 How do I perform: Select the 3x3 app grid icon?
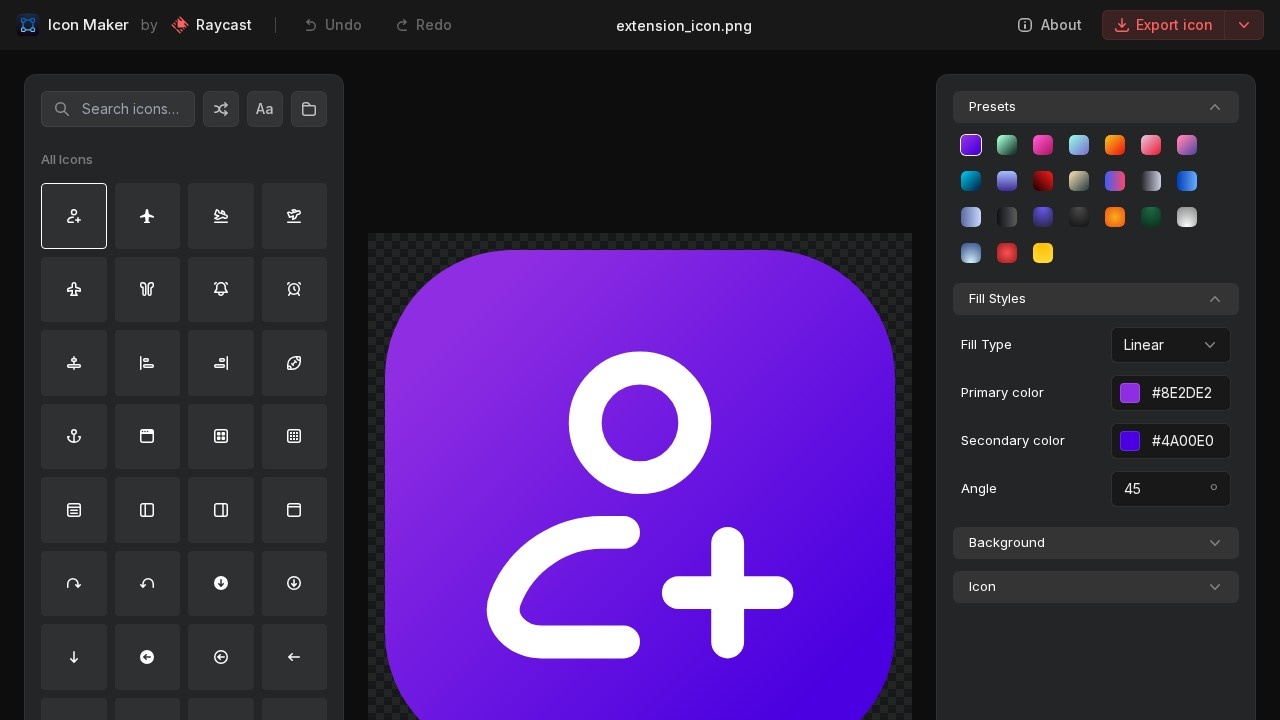294,436
